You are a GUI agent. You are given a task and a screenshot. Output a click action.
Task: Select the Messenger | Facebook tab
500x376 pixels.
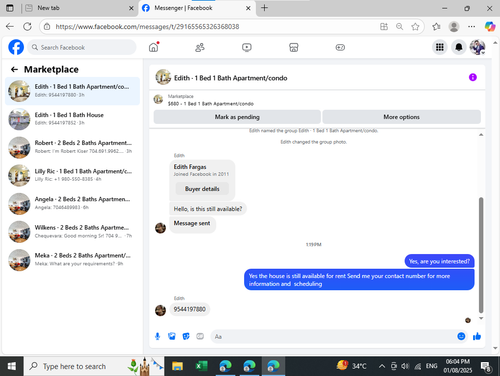(x=197, y=8)
